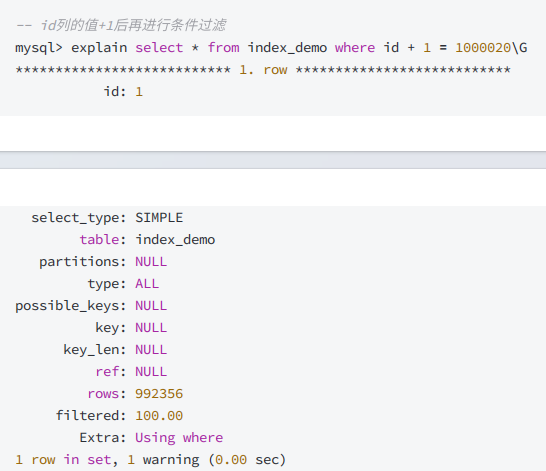
Task: Click the NULL value beside possible_keys
Action: pos(151,306)
